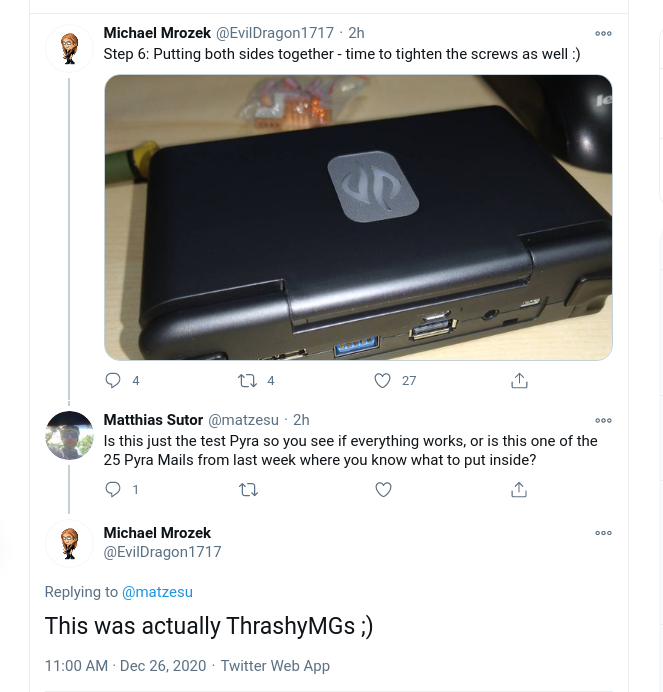Open Matthias Sutor's display name link
This screenshot has height=692, width=663.
[153, 420]
